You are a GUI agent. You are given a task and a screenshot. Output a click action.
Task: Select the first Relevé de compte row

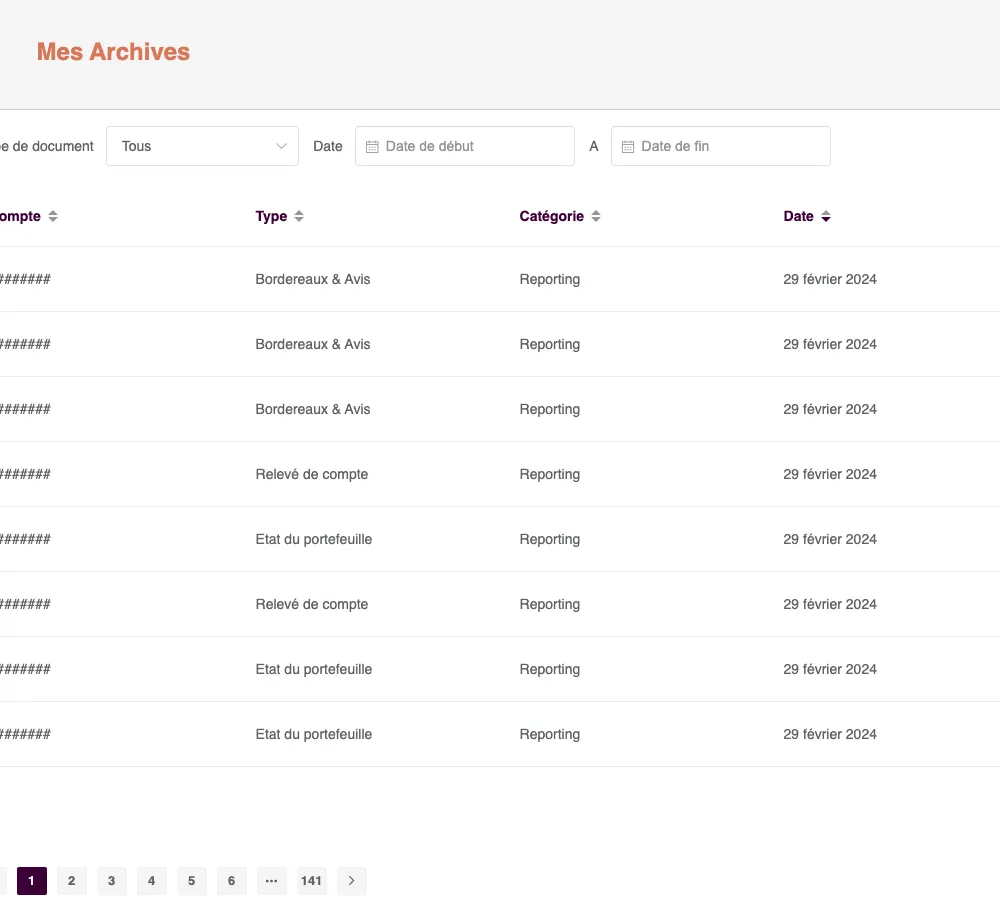tap(312, 474)
